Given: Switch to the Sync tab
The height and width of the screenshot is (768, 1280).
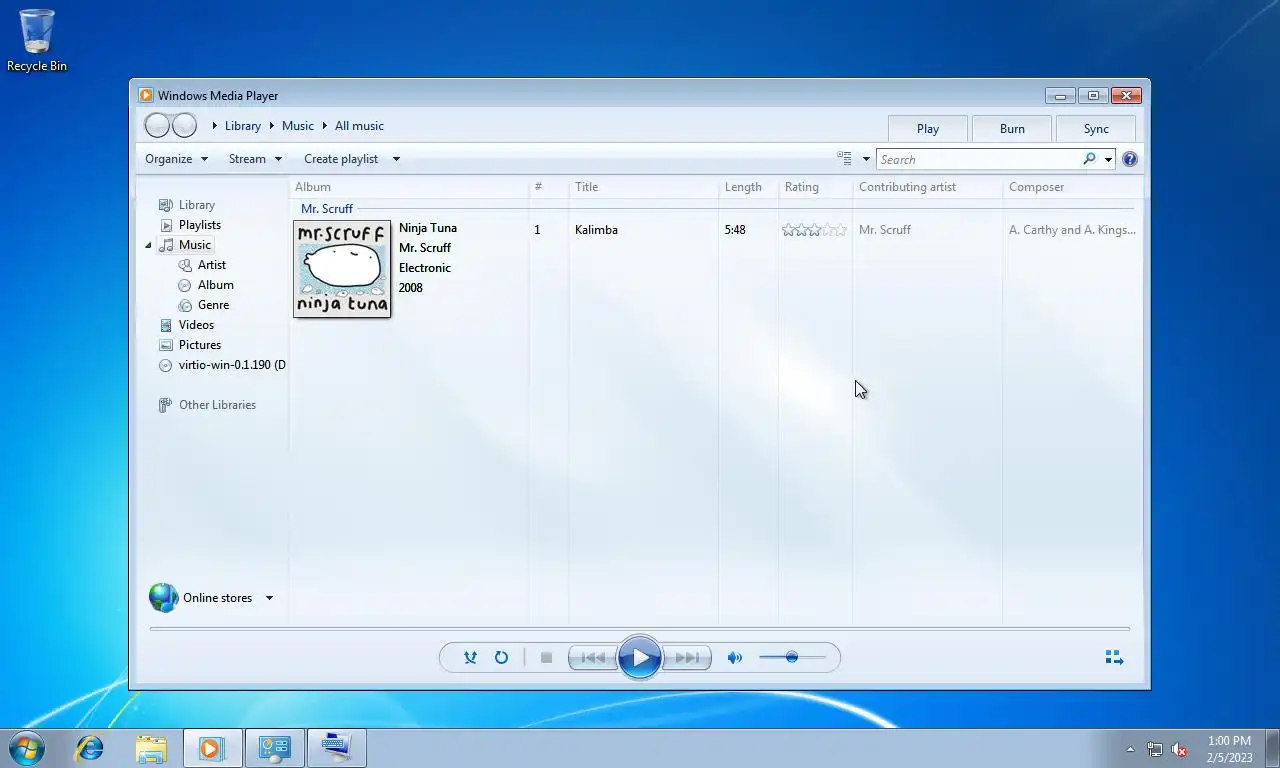Looking at the screenshot, I should pyautogui.click(x=1096, y=128).
